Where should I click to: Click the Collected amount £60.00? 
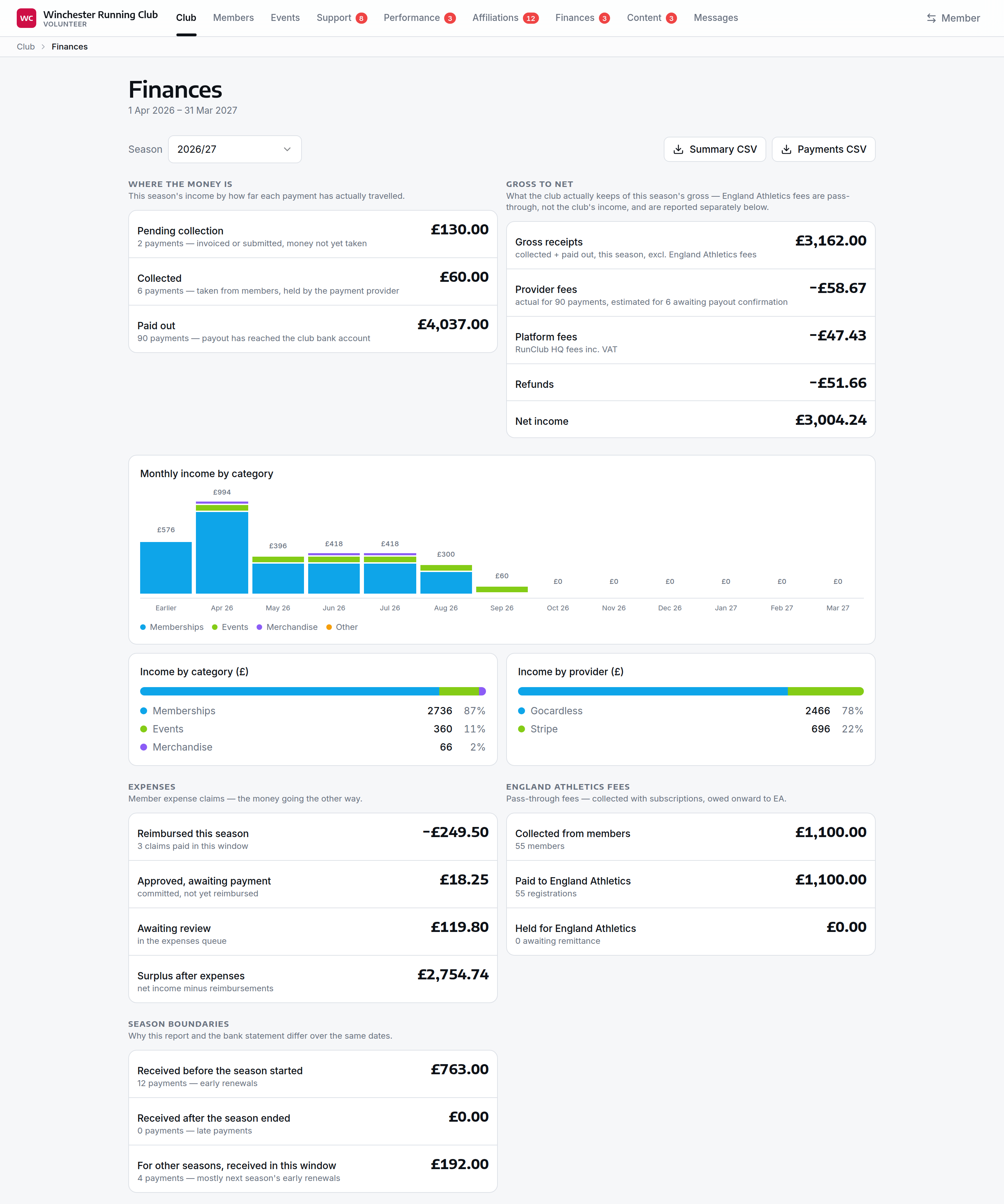point(464,278)
